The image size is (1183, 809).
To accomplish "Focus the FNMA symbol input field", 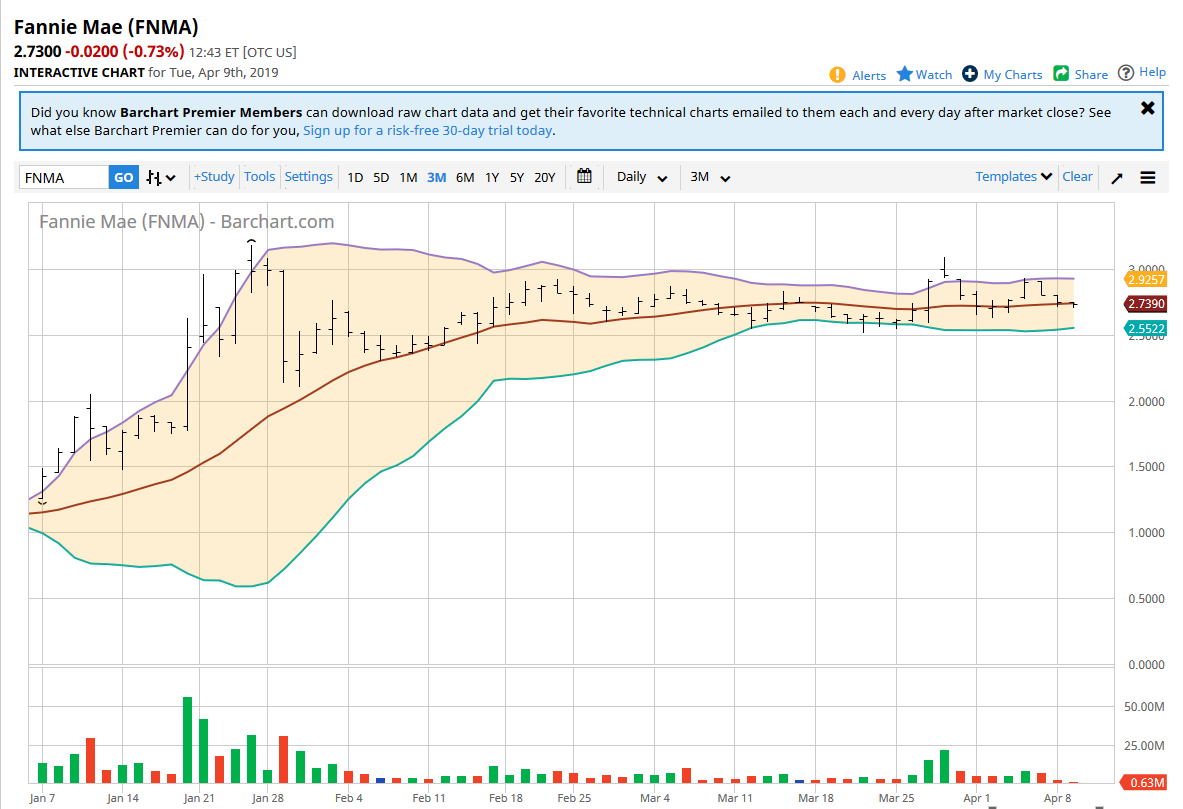I will pyautogui.click(x=64, y=177).
